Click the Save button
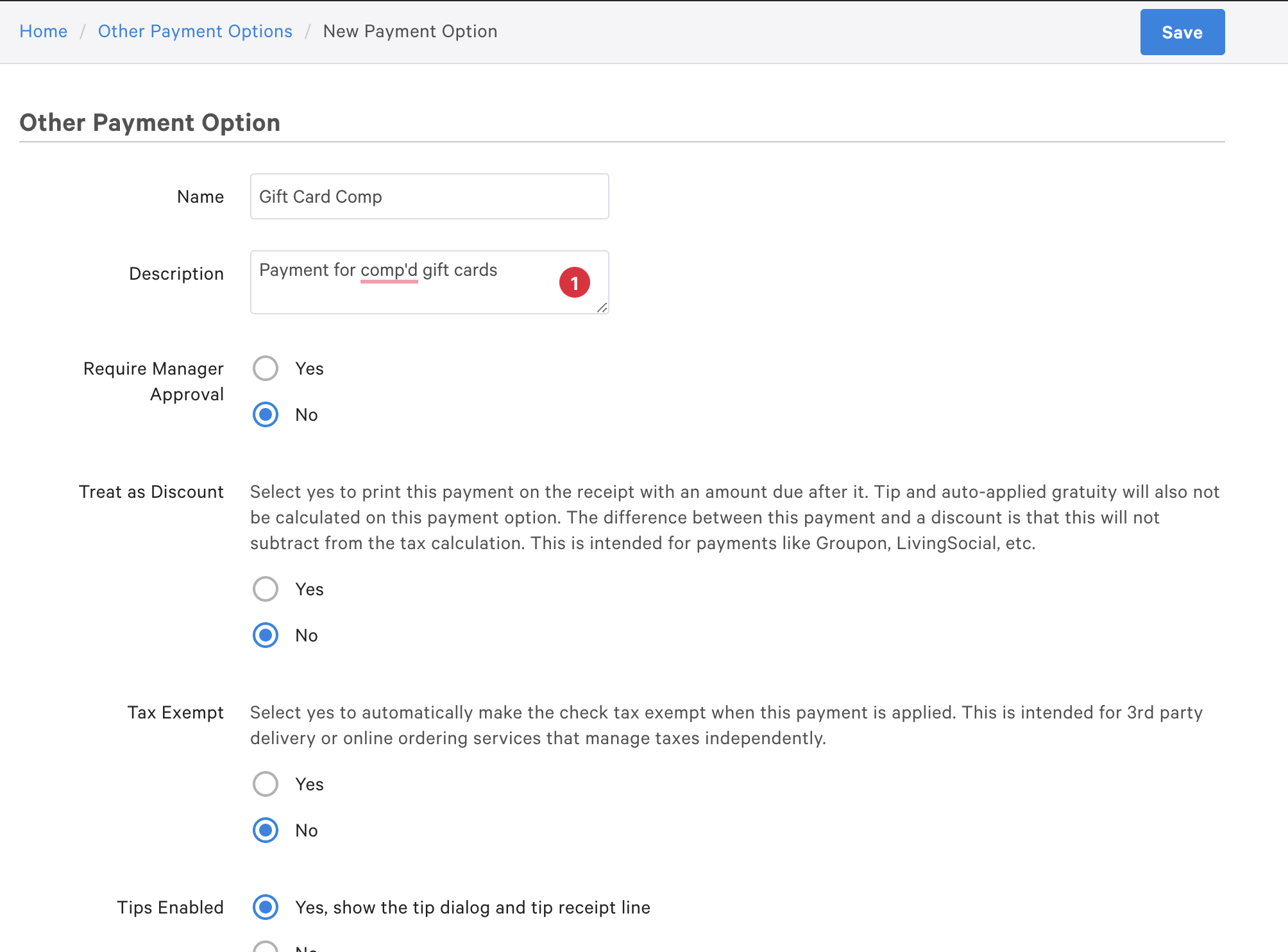This screenshot has width=1288, height=952. tap(1180, 32)
